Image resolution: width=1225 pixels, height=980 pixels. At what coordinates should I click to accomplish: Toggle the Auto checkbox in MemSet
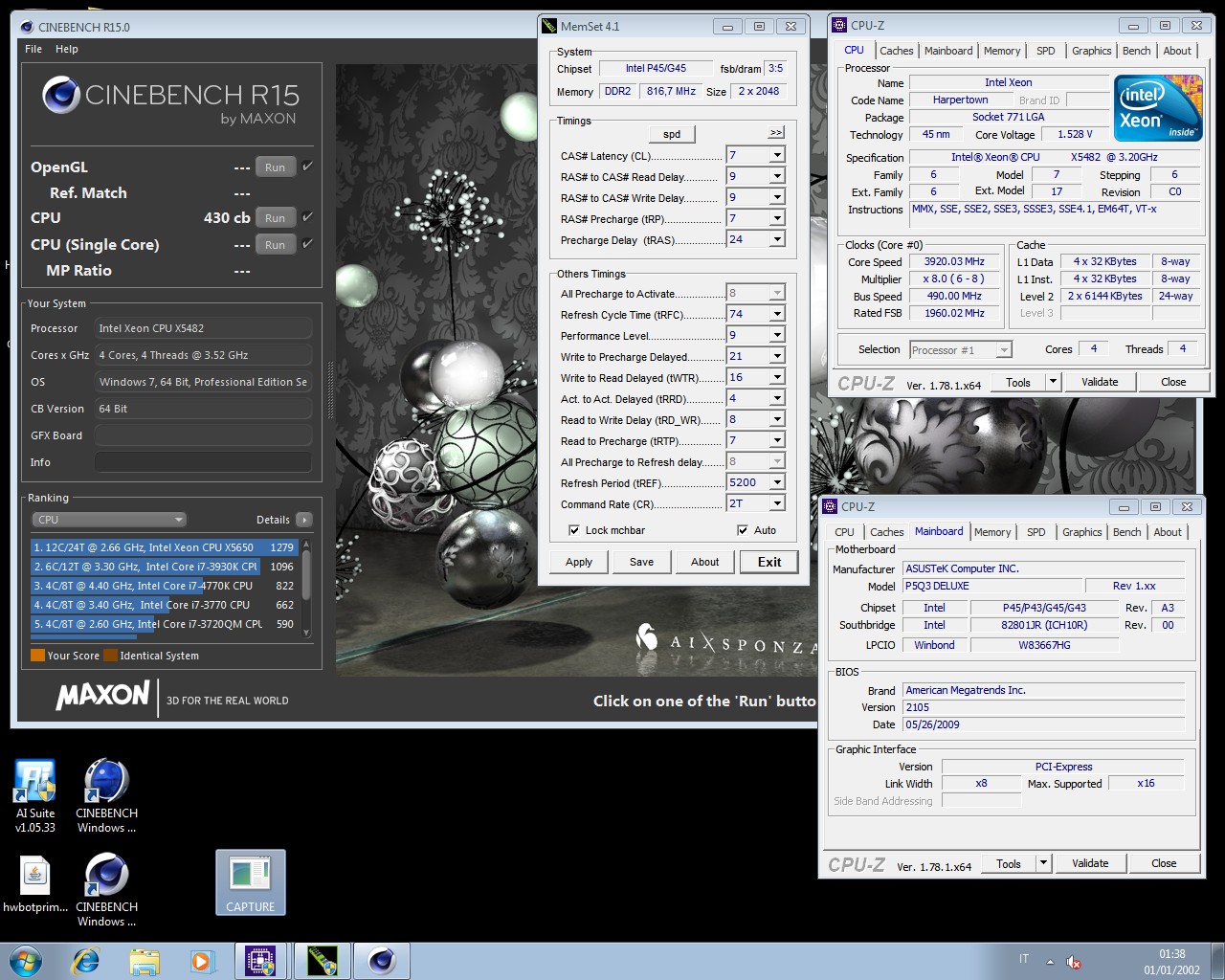743,530
